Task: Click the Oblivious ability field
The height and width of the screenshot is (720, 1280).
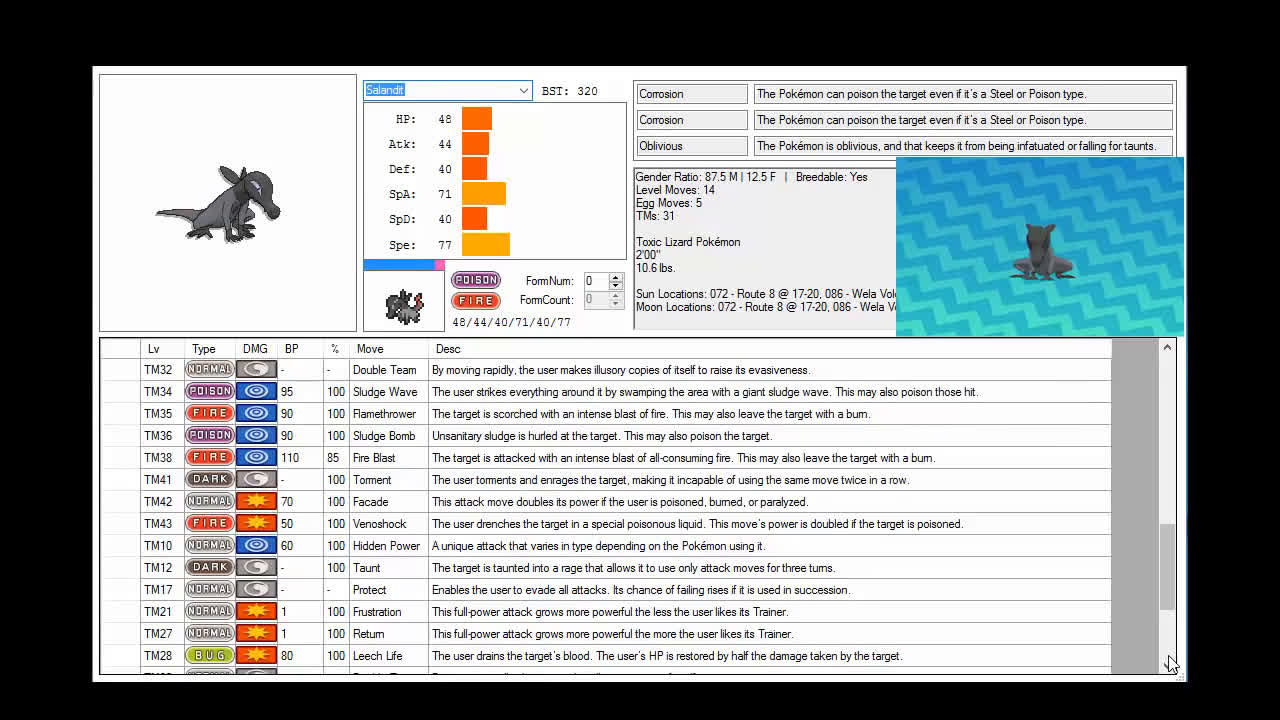Action: 692,146
